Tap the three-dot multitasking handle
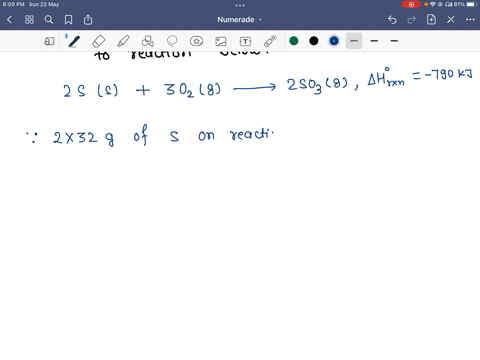 click(240, 5)
